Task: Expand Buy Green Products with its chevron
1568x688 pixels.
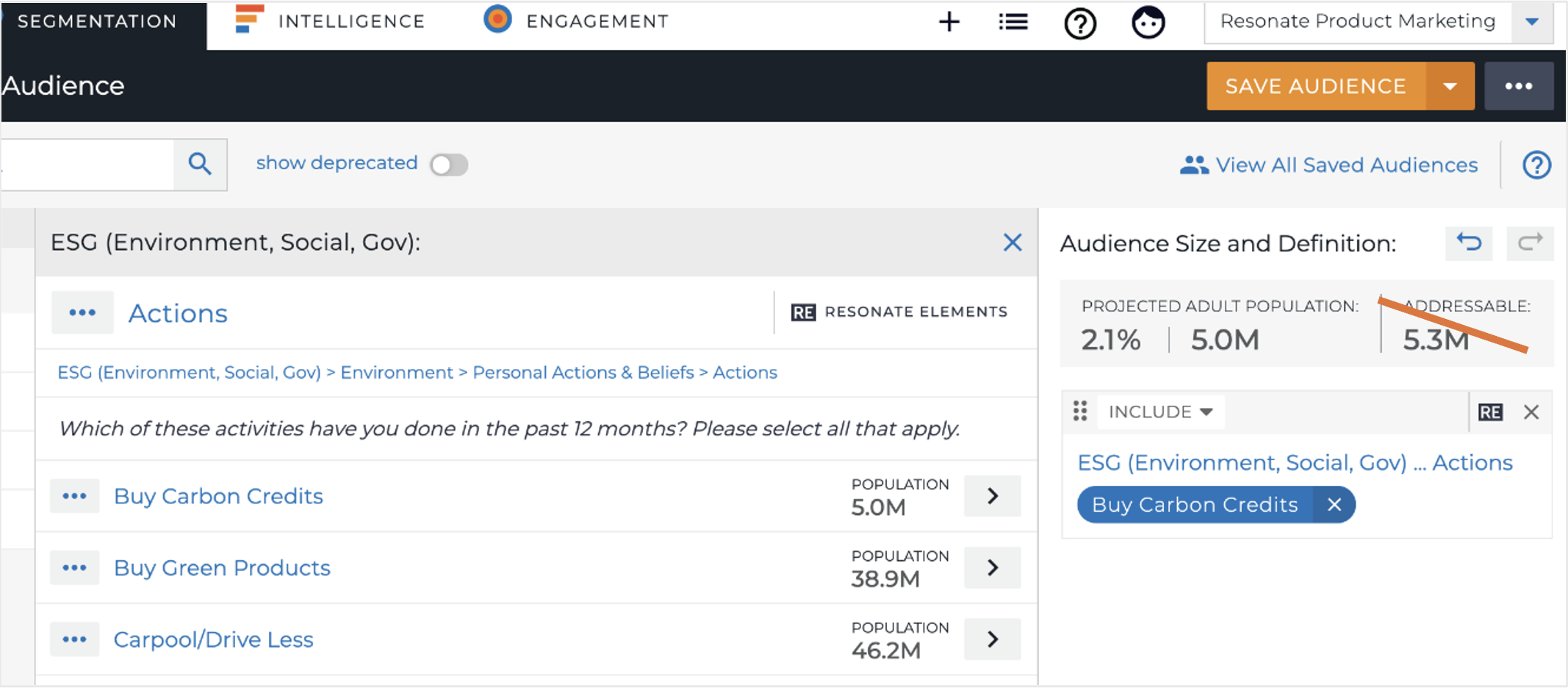Action: [993, 567]
